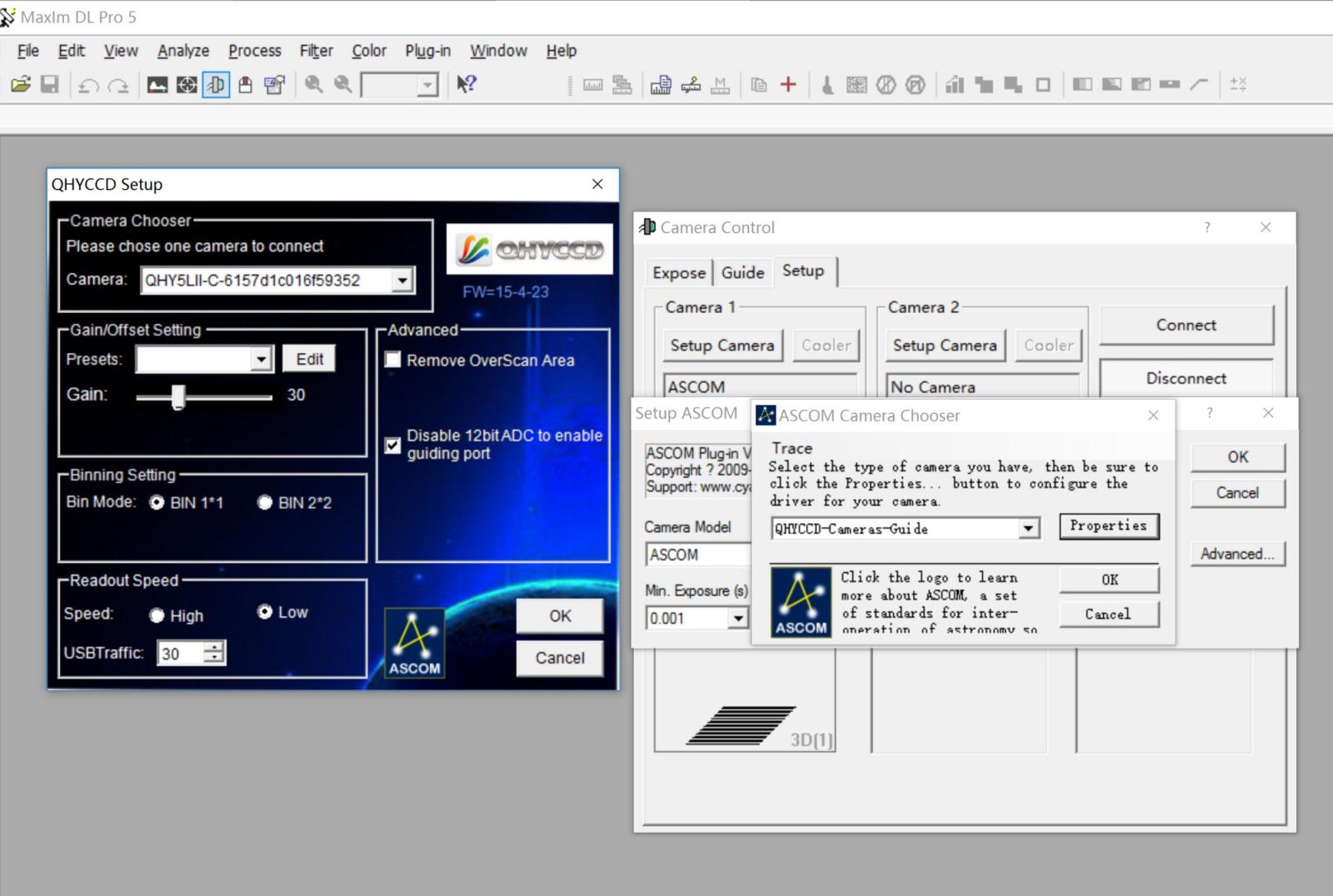Viewport: 1333px width, 896px height.
Task: Click the empty square outline toolbar icon
Action: coord(1043,84)
